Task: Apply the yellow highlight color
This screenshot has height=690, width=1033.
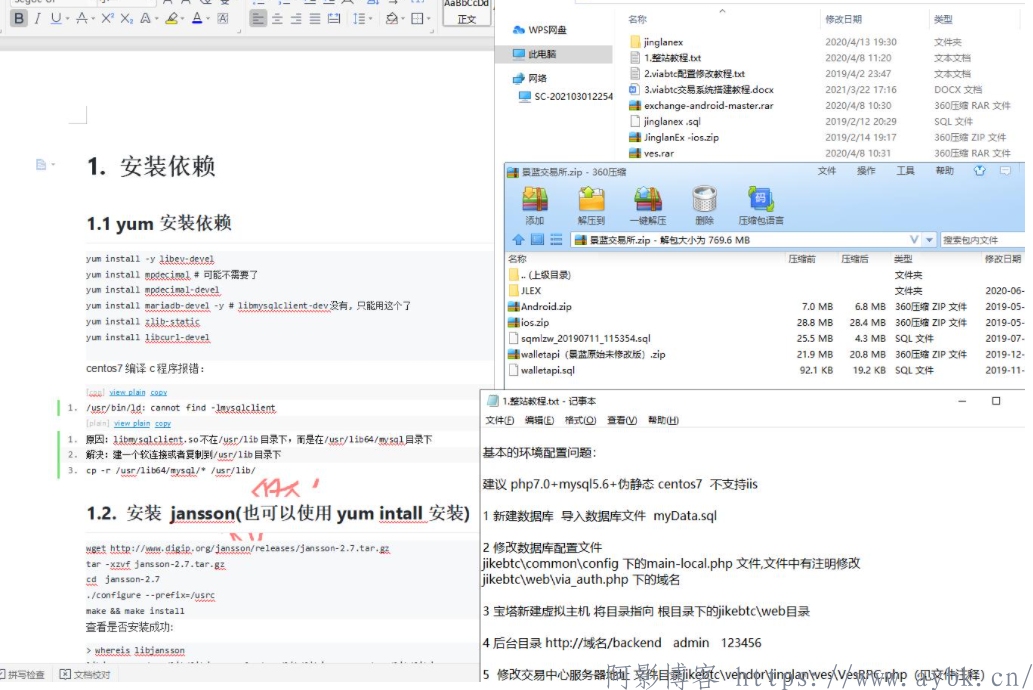Action: click(x=171, y=18)
